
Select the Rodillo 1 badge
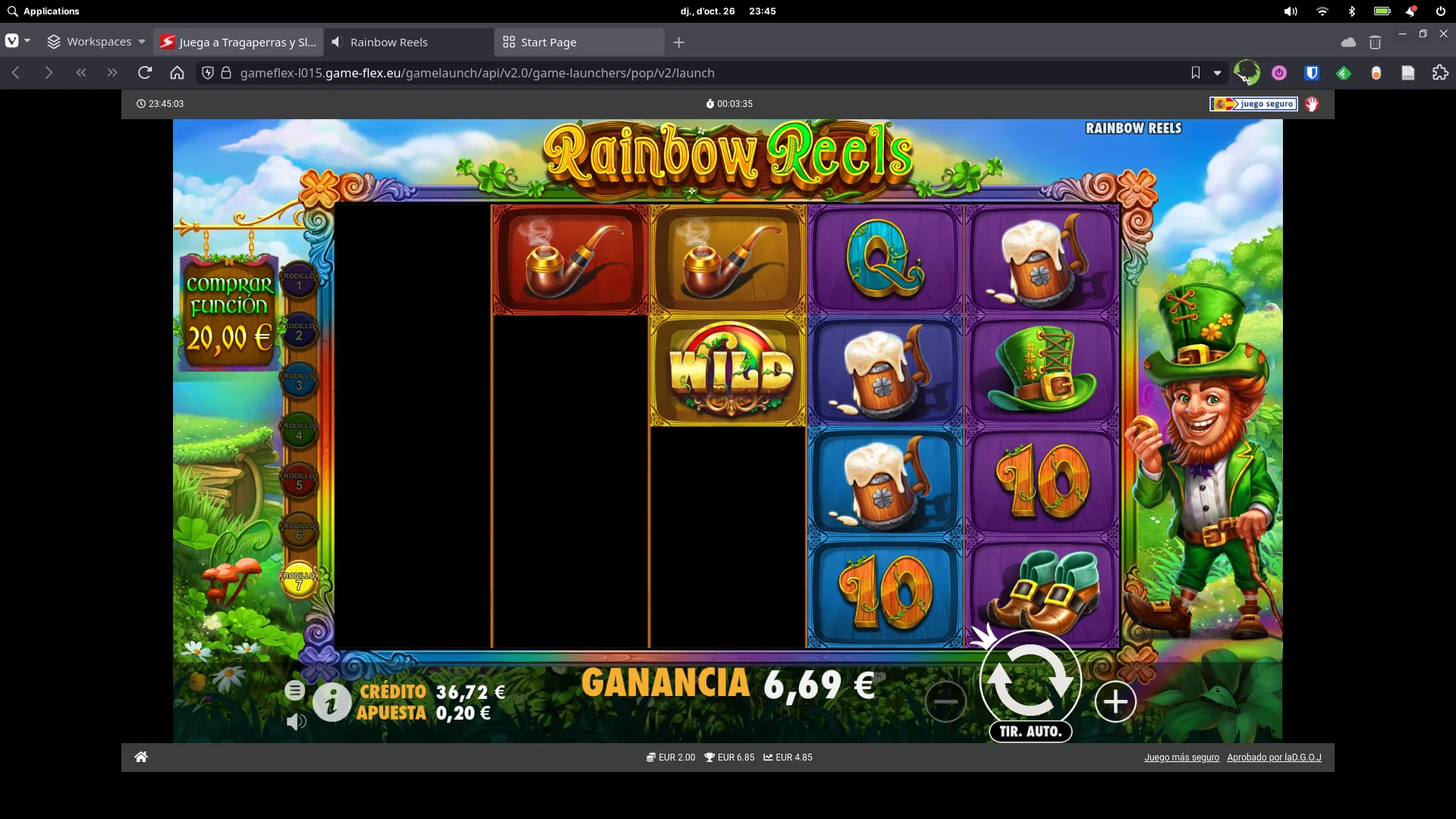point(299,281)
